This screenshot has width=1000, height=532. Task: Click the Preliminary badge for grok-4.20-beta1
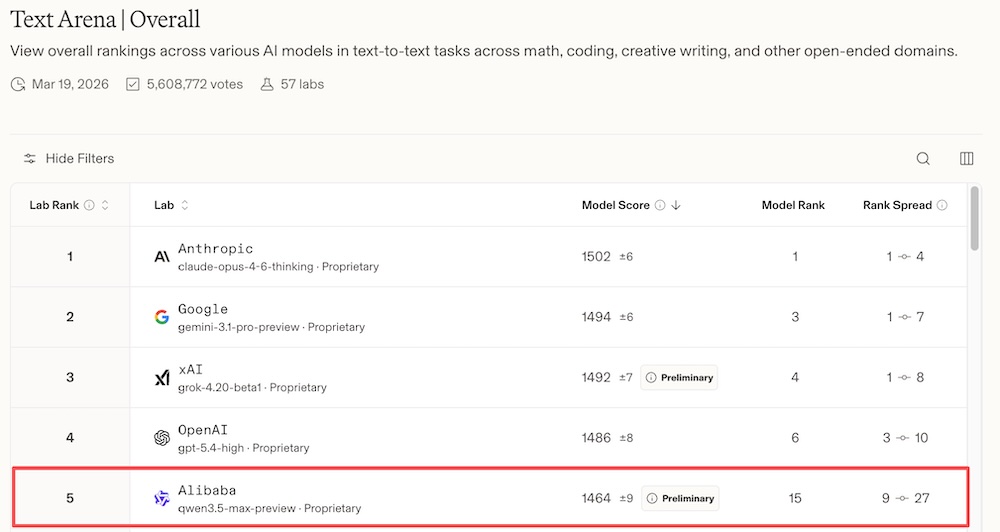[x=679, y=378]
